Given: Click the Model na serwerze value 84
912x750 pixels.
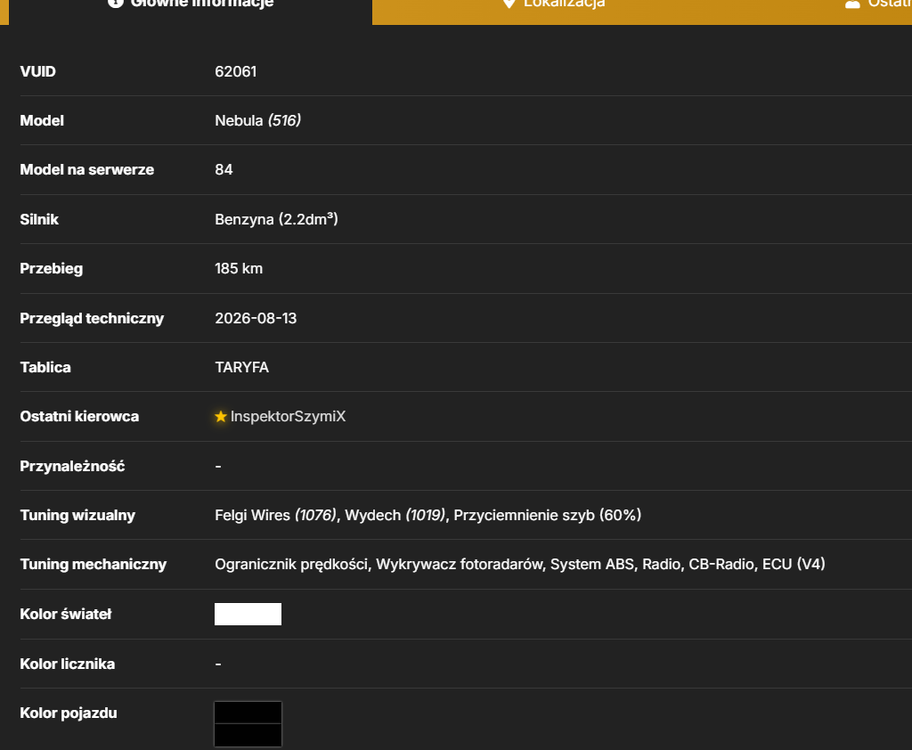Looking at the screenshot, I should [x=224, y=170].
